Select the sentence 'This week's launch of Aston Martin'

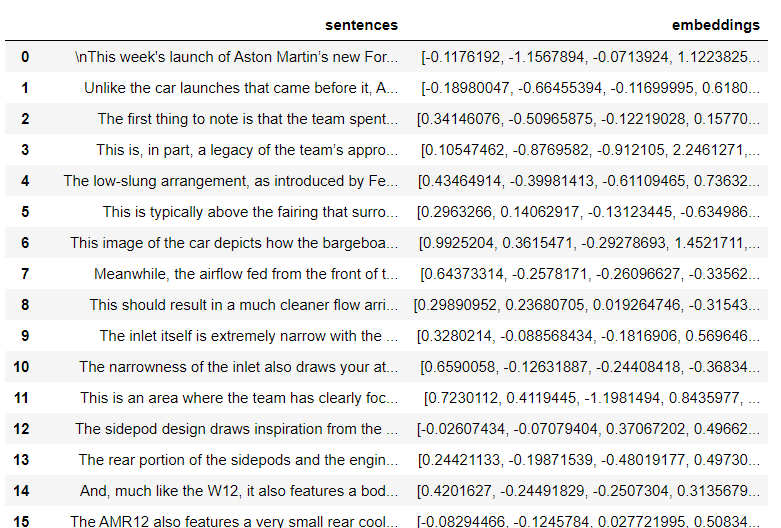point(236,57)
